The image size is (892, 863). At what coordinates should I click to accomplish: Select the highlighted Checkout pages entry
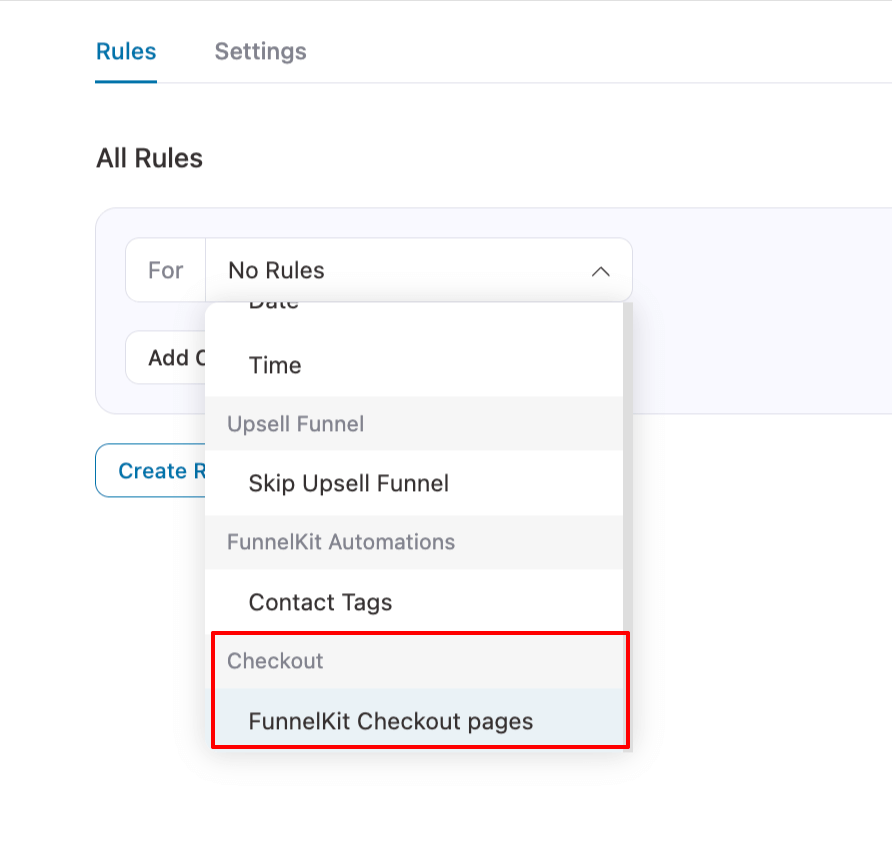click(x=390, y=720)
